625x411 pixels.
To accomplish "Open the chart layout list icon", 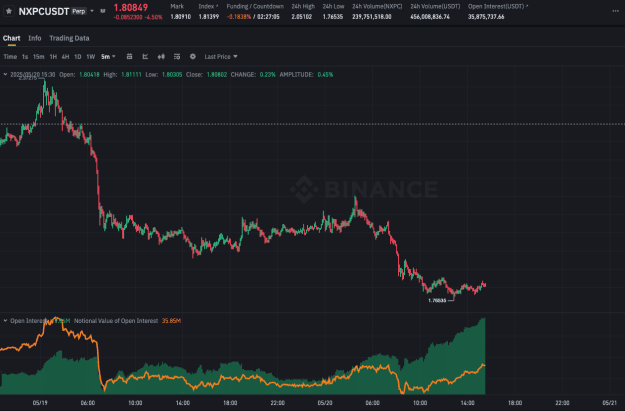I will point(177,57).
